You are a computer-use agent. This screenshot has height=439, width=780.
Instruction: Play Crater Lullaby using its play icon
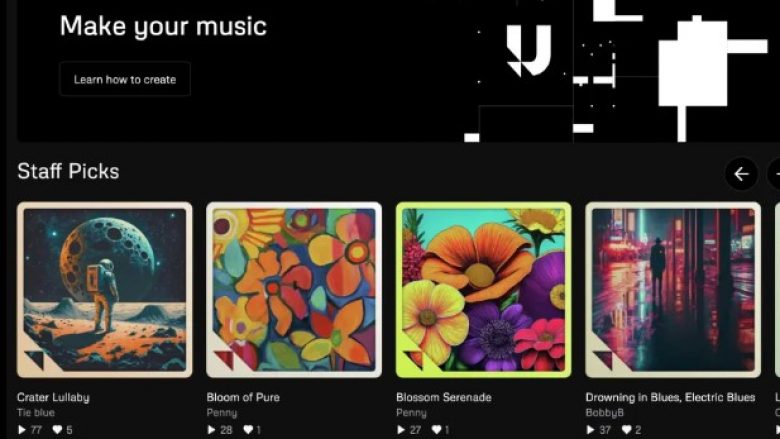click(21, 430)
